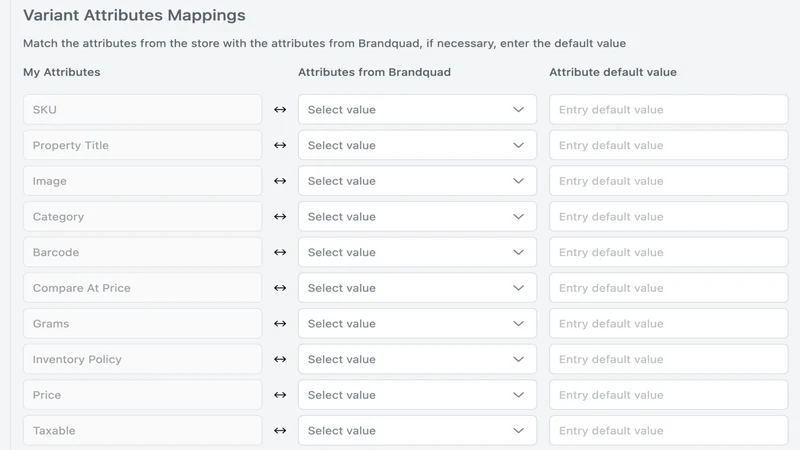Screen dimensions: 800x450
Task: Click the mapping arrow icon beside Taxable
Action: click(x=280, y=431)
